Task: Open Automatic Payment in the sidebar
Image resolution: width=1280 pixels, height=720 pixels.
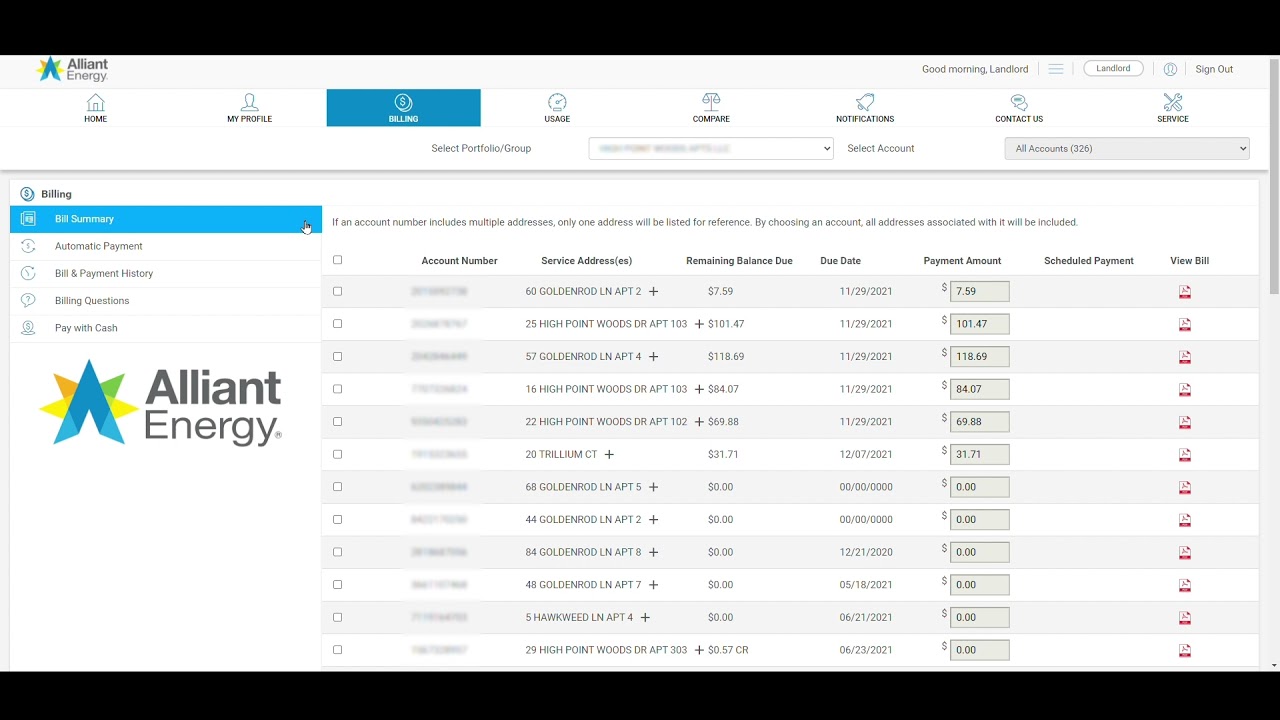Action: click(166, 246)
